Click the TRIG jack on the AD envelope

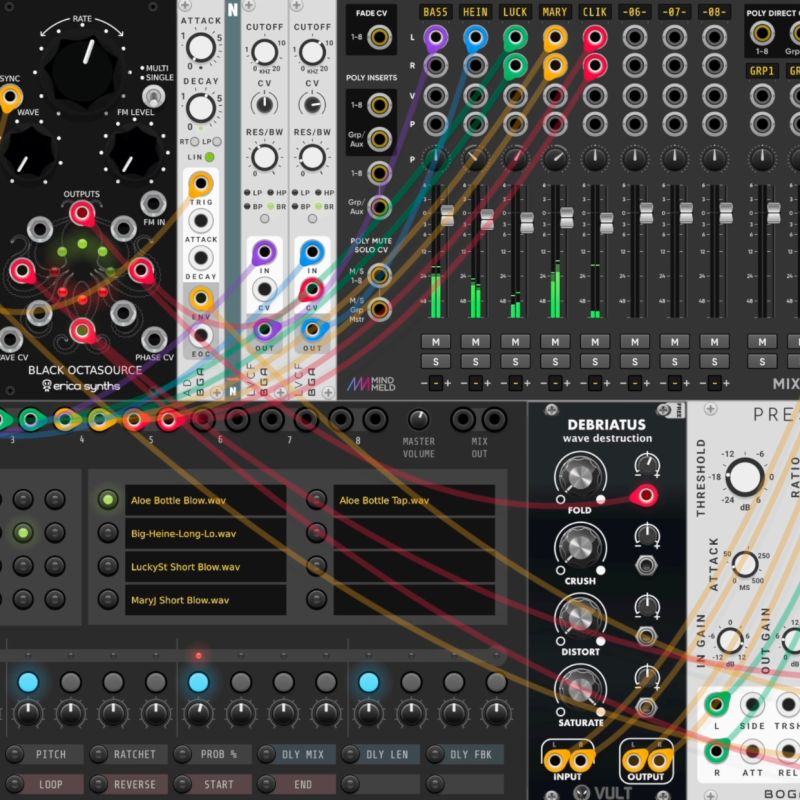pyautogui.click(x=201, y=183)
